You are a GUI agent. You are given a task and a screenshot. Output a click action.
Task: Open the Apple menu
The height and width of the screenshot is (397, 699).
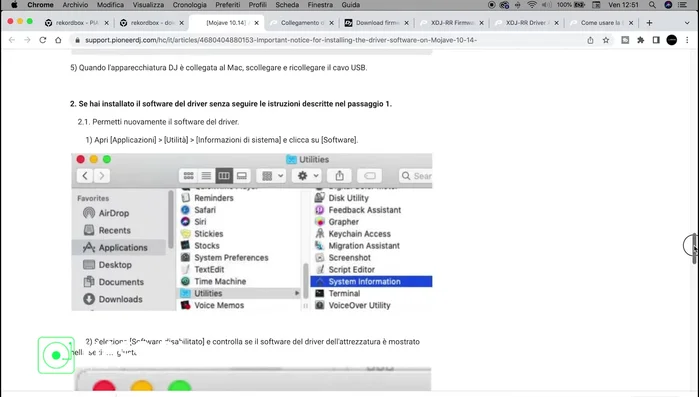point(14,5)
